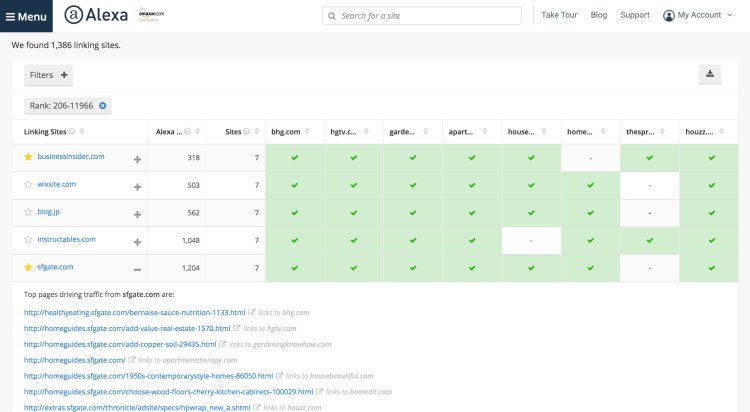Image resolution: width=750 pixels, height=412 pixels.
Task: Click the help icon in Sites column header
Action: [x=248, y=131]
